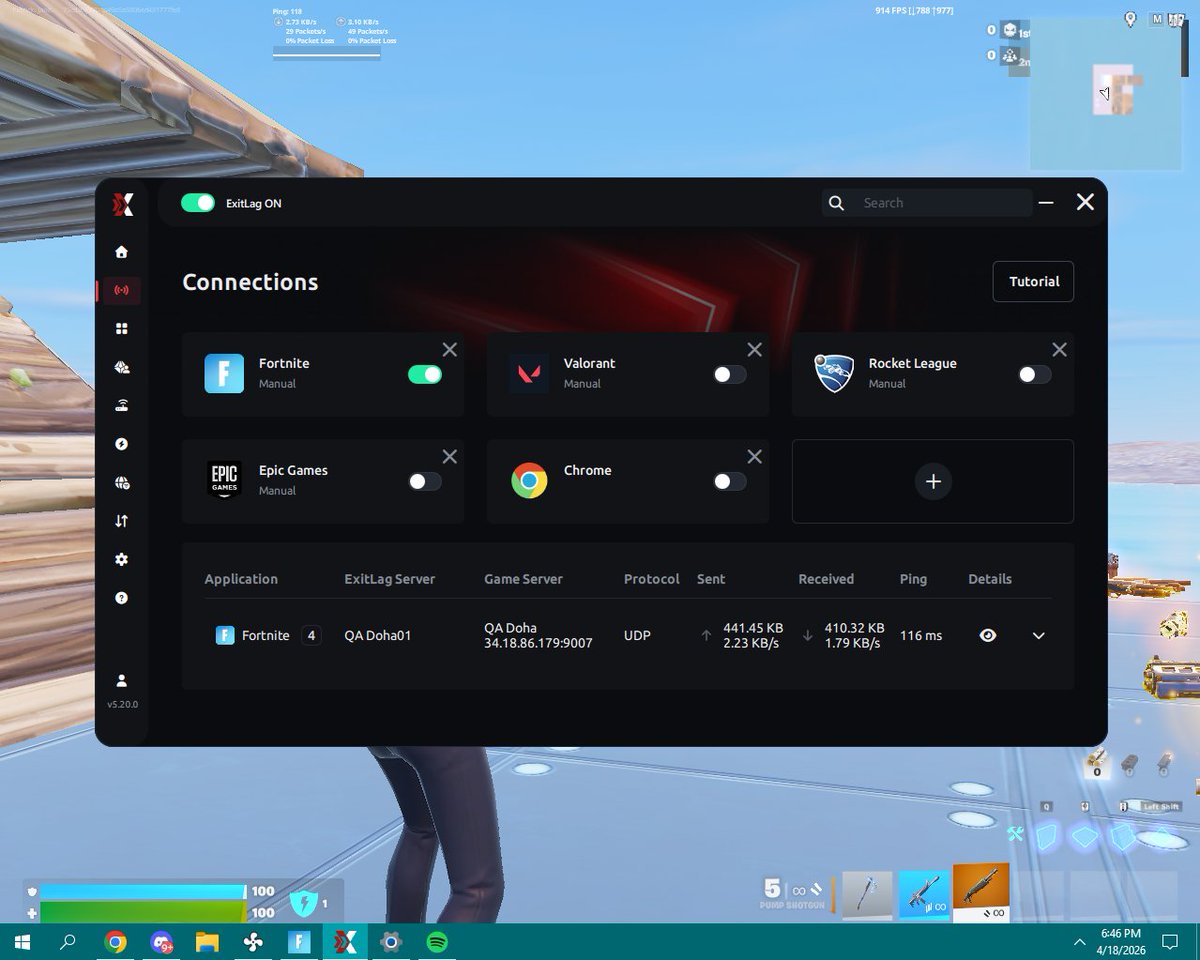1200x960 pixels.
Task: Show details with the eye icon
Action: click(988, 635)
